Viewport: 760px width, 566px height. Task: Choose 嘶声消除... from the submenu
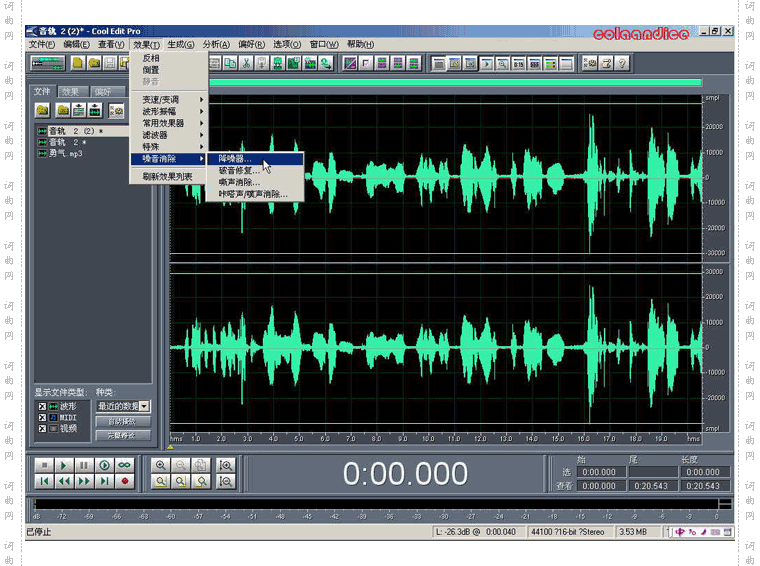coord(255,182)
